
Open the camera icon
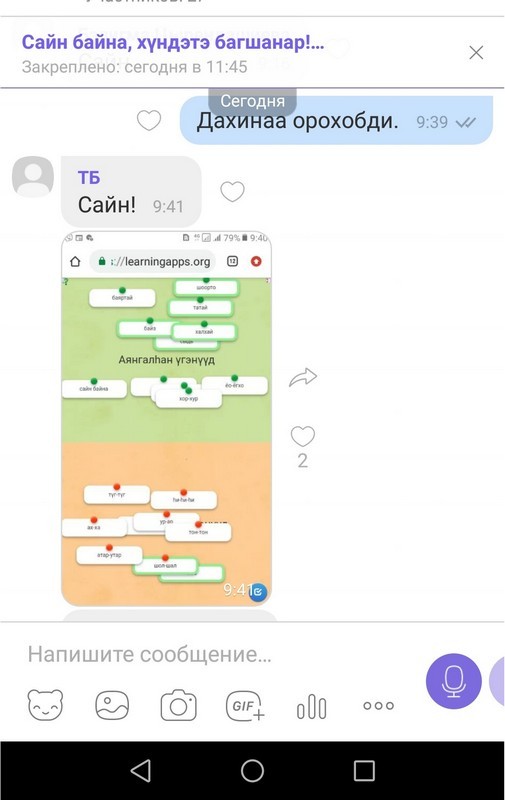coord(178,705)
